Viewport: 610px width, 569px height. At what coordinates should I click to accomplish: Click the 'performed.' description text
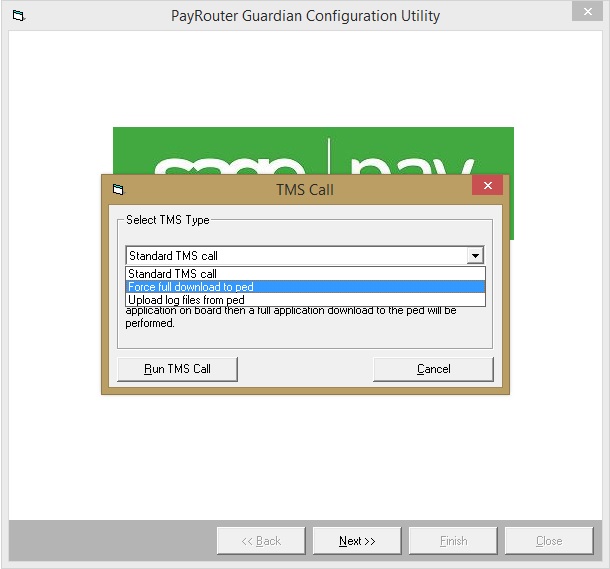150,323
